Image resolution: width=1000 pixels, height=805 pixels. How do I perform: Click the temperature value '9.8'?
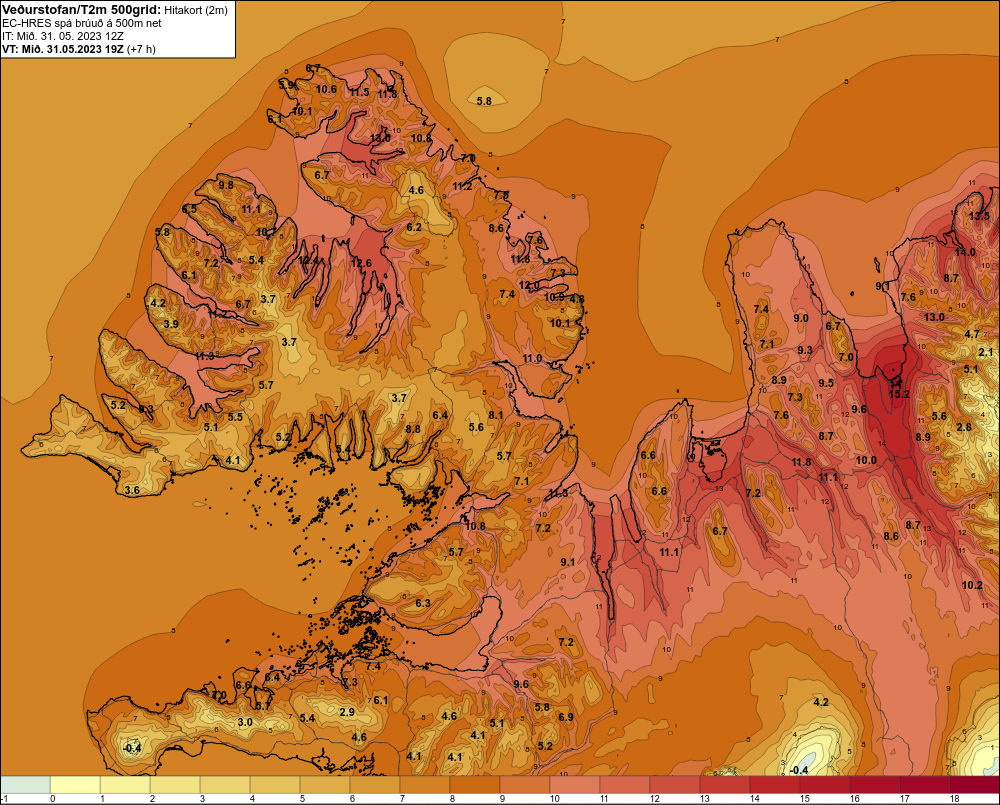[x=226, y=185]
